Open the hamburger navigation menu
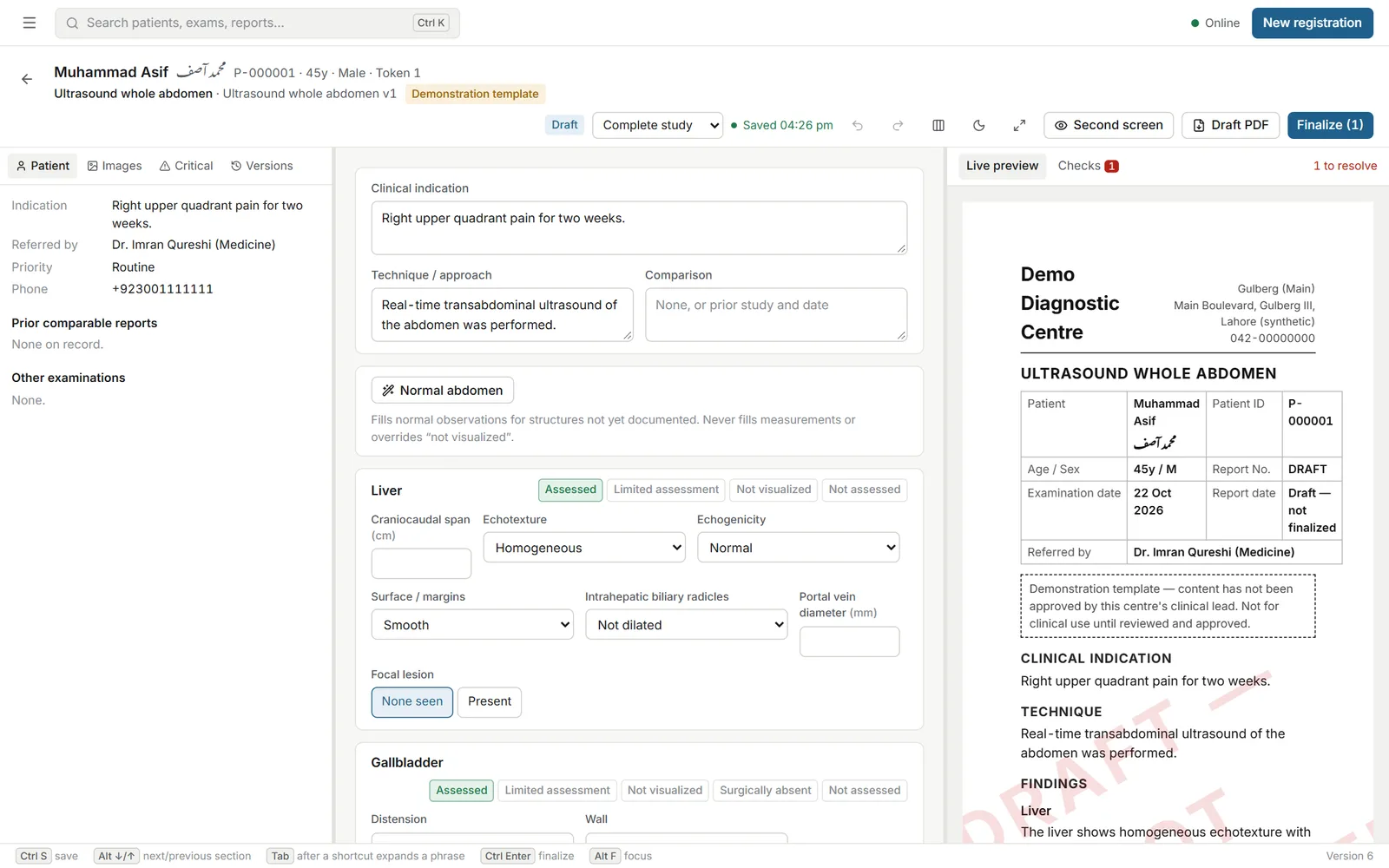 pos(30,23)
